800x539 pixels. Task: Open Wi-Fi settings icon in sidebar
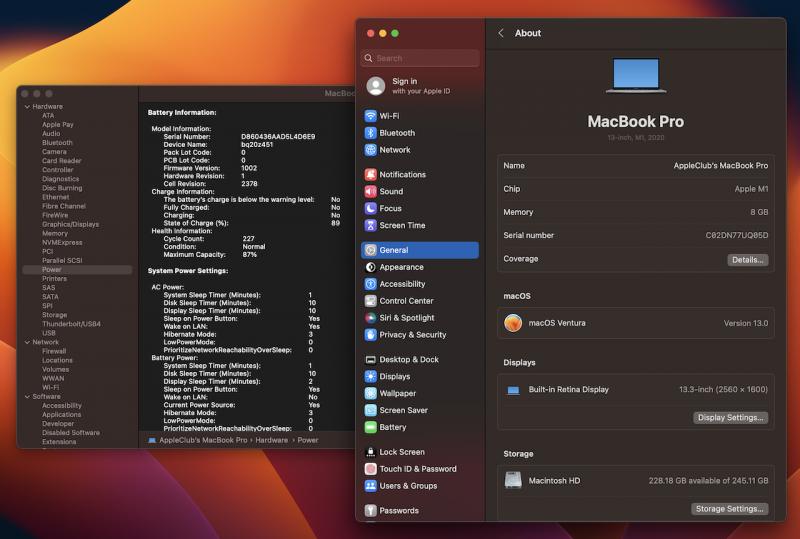click(x=370, y=116)
